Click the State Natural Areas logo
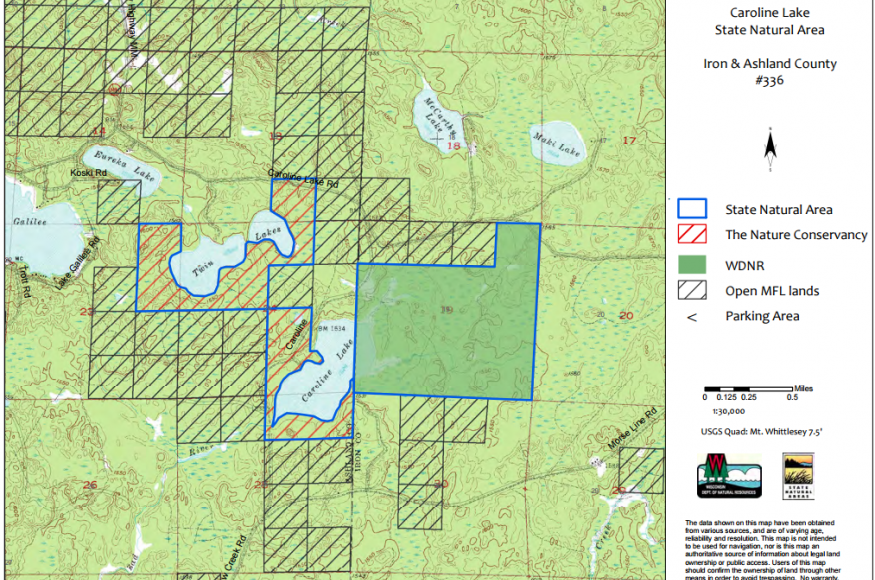This screenshot has width=875, height=580. (799, 476)
